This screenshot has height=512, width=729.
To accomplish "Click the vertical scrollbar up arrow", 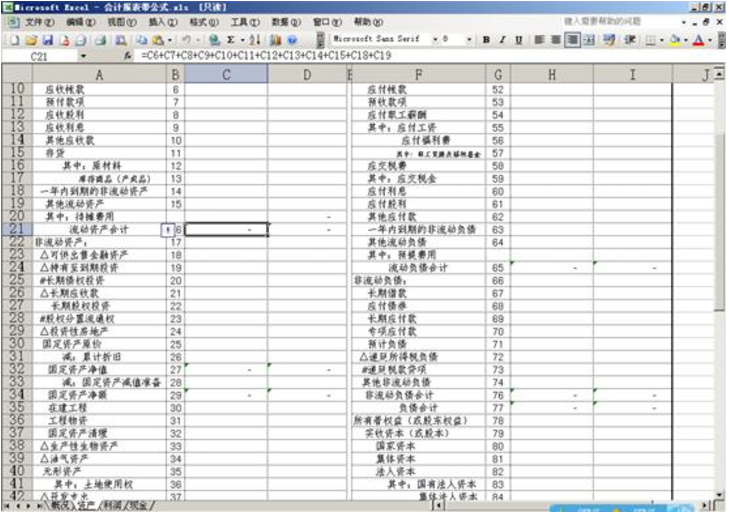I will click(x=719, y=74).
